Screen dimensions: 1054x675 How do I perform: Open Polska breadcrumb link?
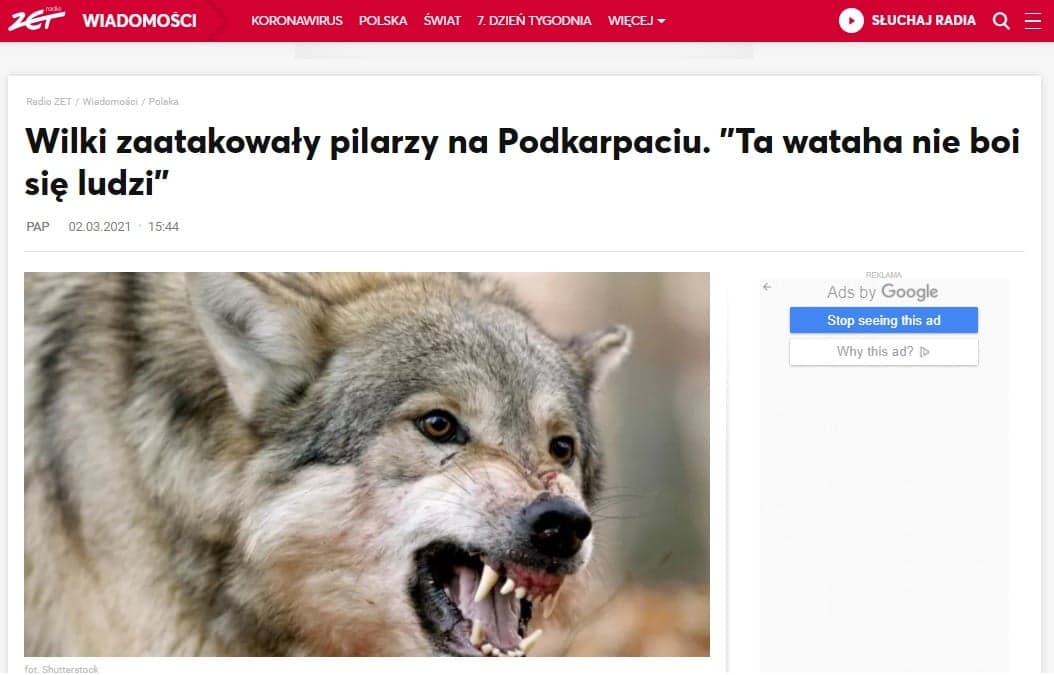click(163, 102)
